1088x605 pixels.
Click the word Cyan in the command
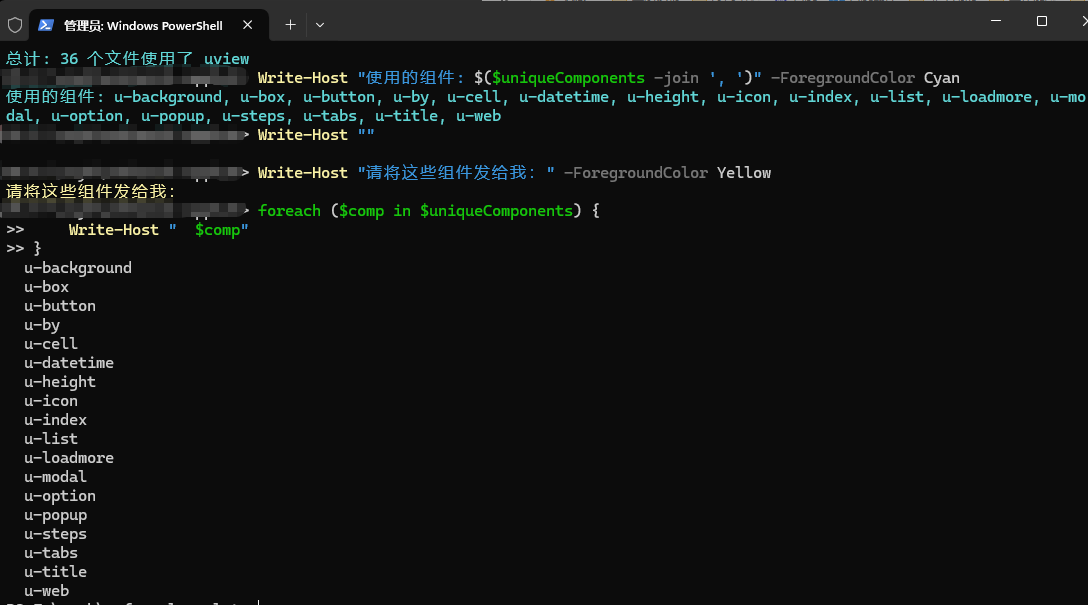point(942,78)
